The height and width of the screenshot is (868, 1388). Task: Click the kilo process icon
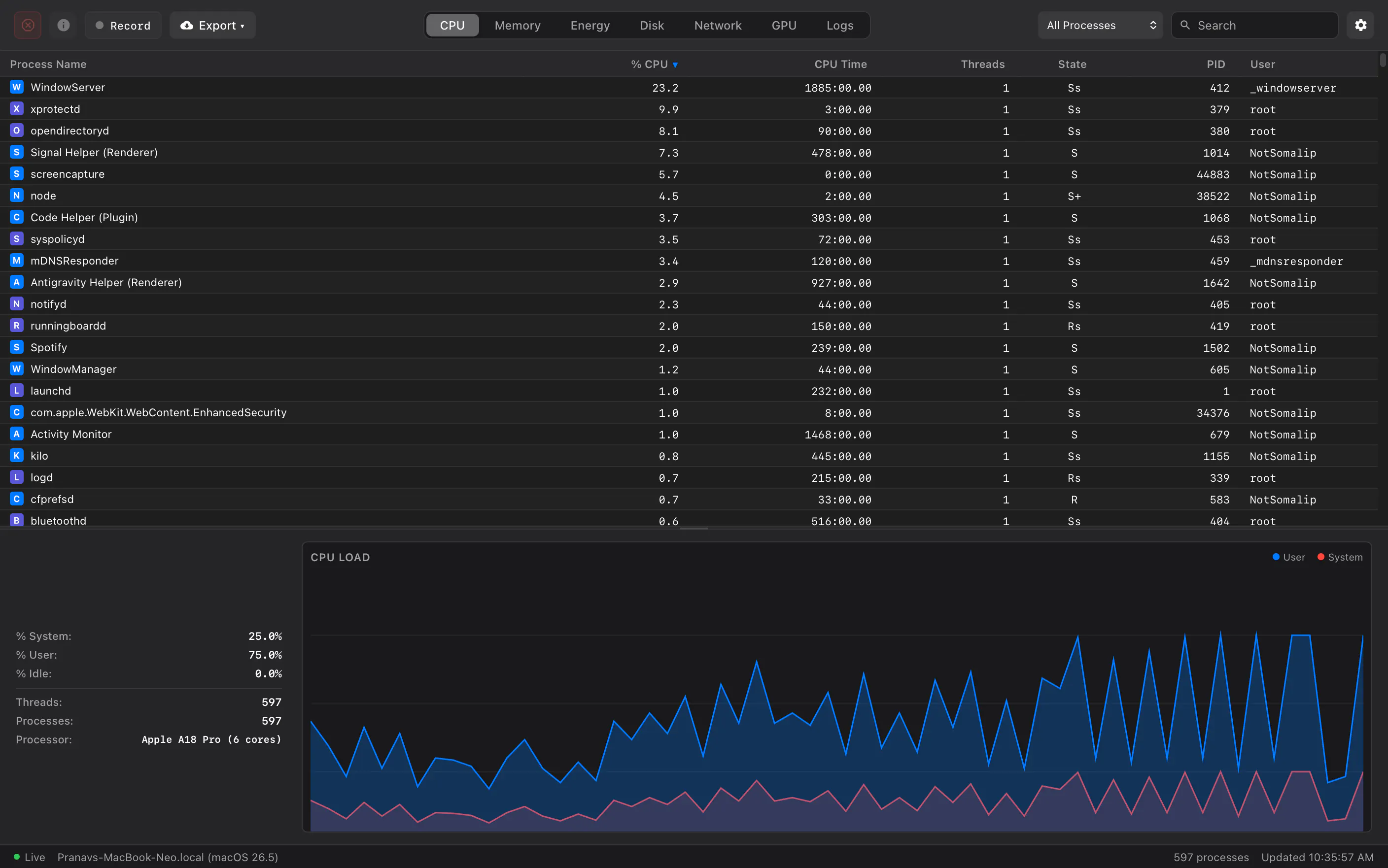click(17, 456)
